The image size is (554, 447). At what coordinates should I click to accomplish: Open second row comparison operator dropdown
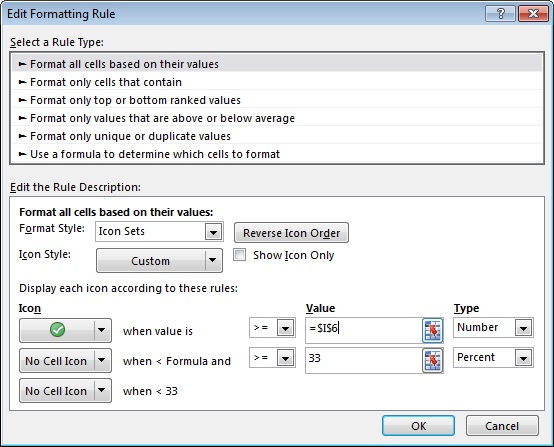[272, 358]
